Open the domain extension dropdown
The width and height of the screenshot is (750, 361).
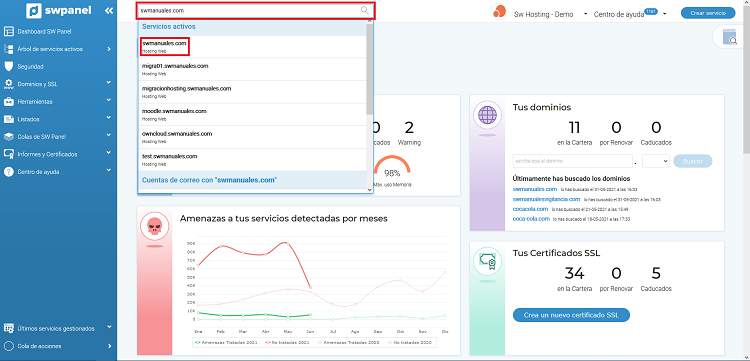656,161
